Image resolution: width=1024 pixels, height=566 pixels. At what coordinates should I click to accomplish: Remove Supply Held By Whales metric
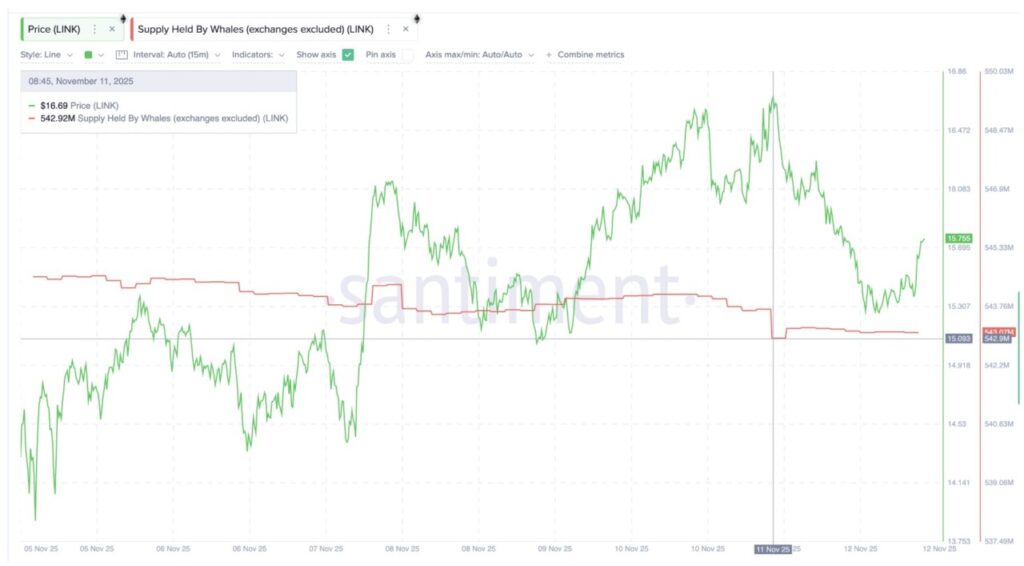click(x=404, y=30)
